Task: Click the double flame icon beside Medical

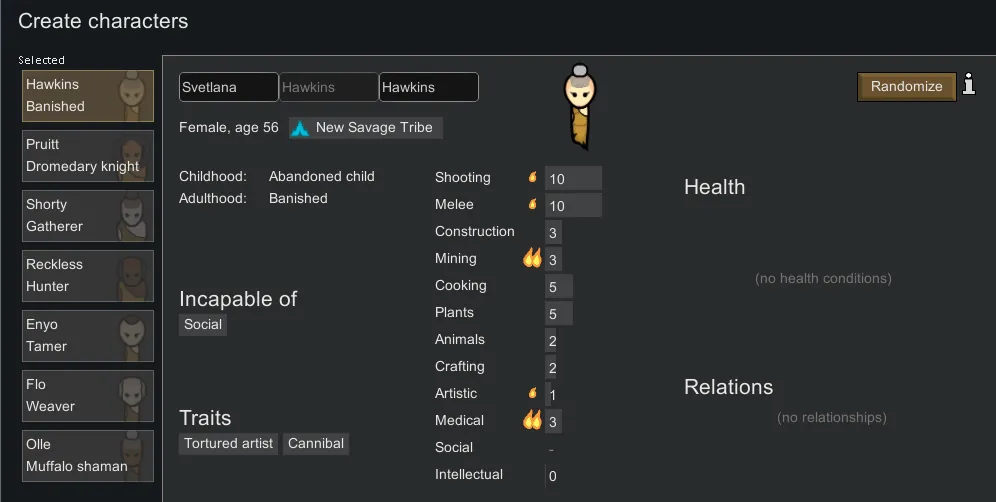Action: (532, 421)
